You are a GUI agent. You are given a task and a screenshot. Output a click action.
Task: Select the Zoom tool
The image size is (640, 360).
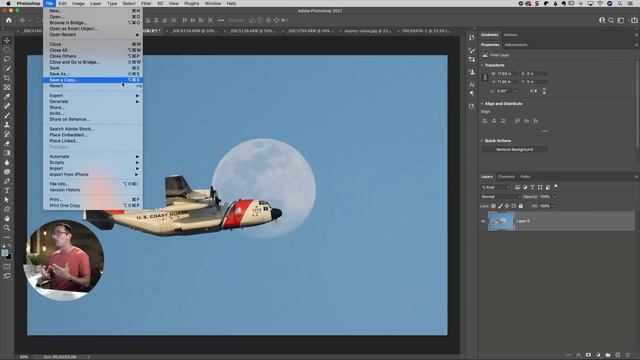coord(7,228)
